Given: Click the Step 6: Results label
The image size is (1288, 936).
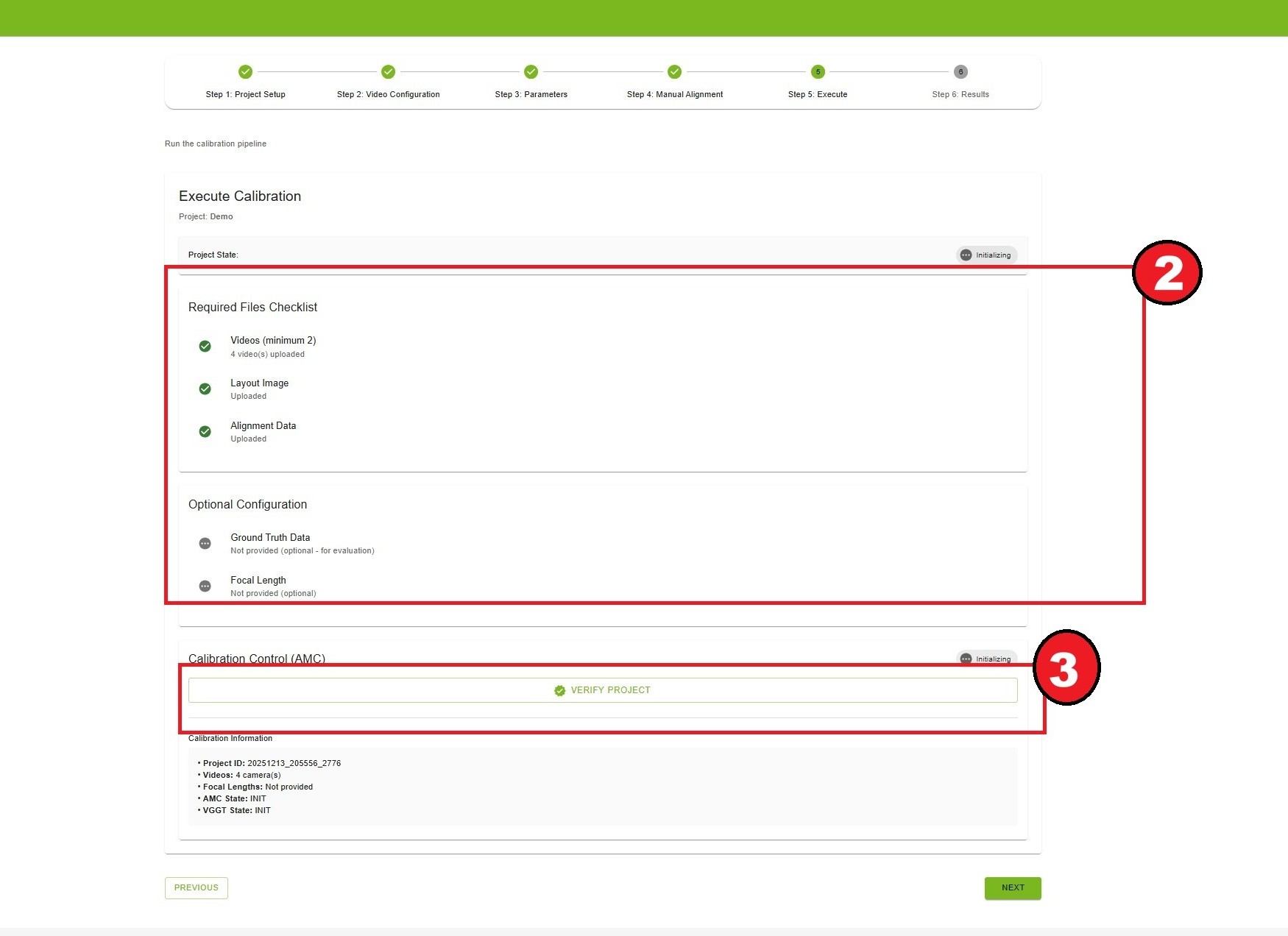Looking at the screenshot, I should click(960, 94).
